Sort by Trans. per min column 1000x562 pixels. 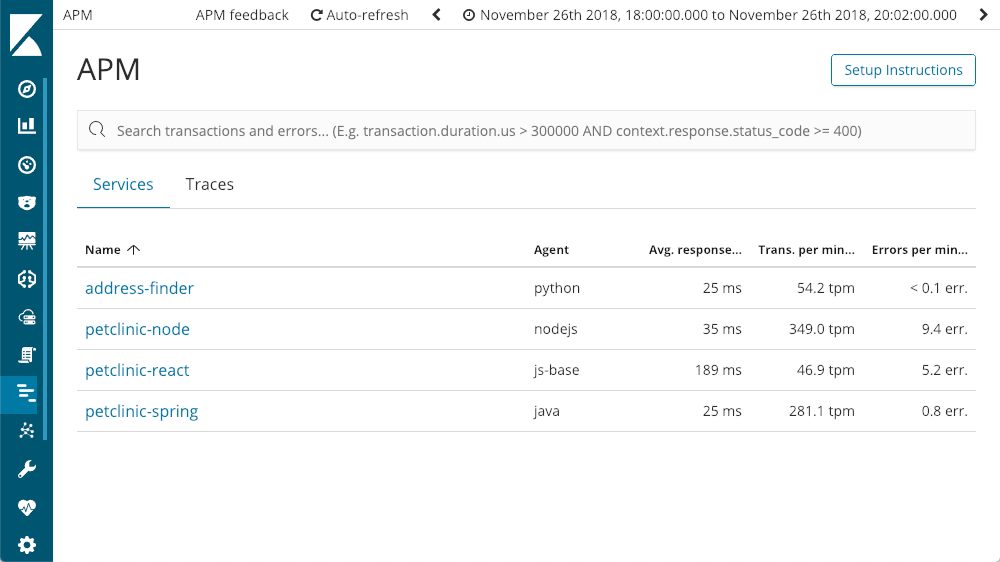click(806, 249)
